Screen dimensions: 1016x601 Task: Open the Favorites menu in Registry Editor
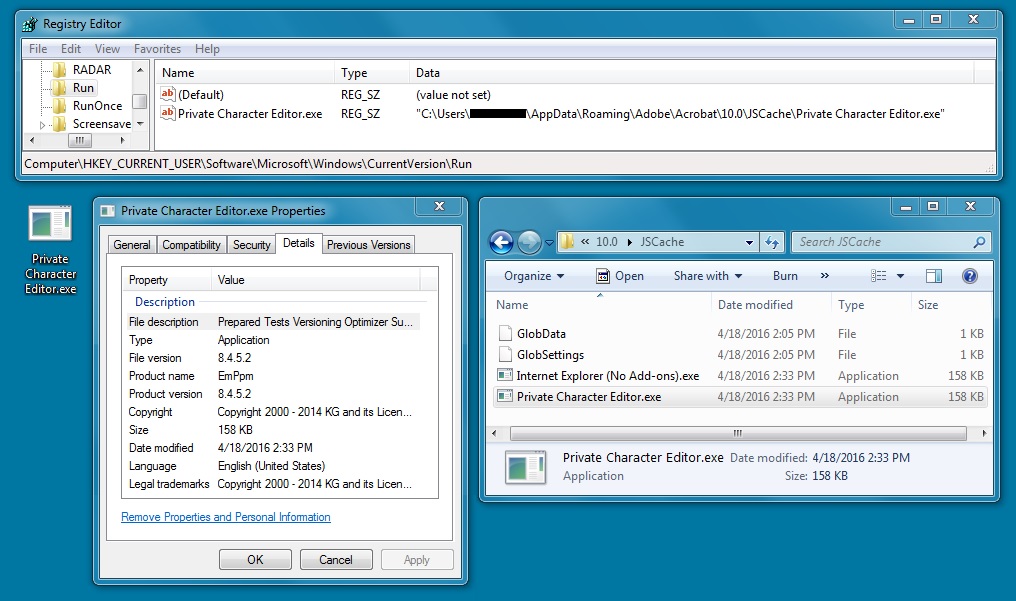pyautogui.click(x=157, y=48)
